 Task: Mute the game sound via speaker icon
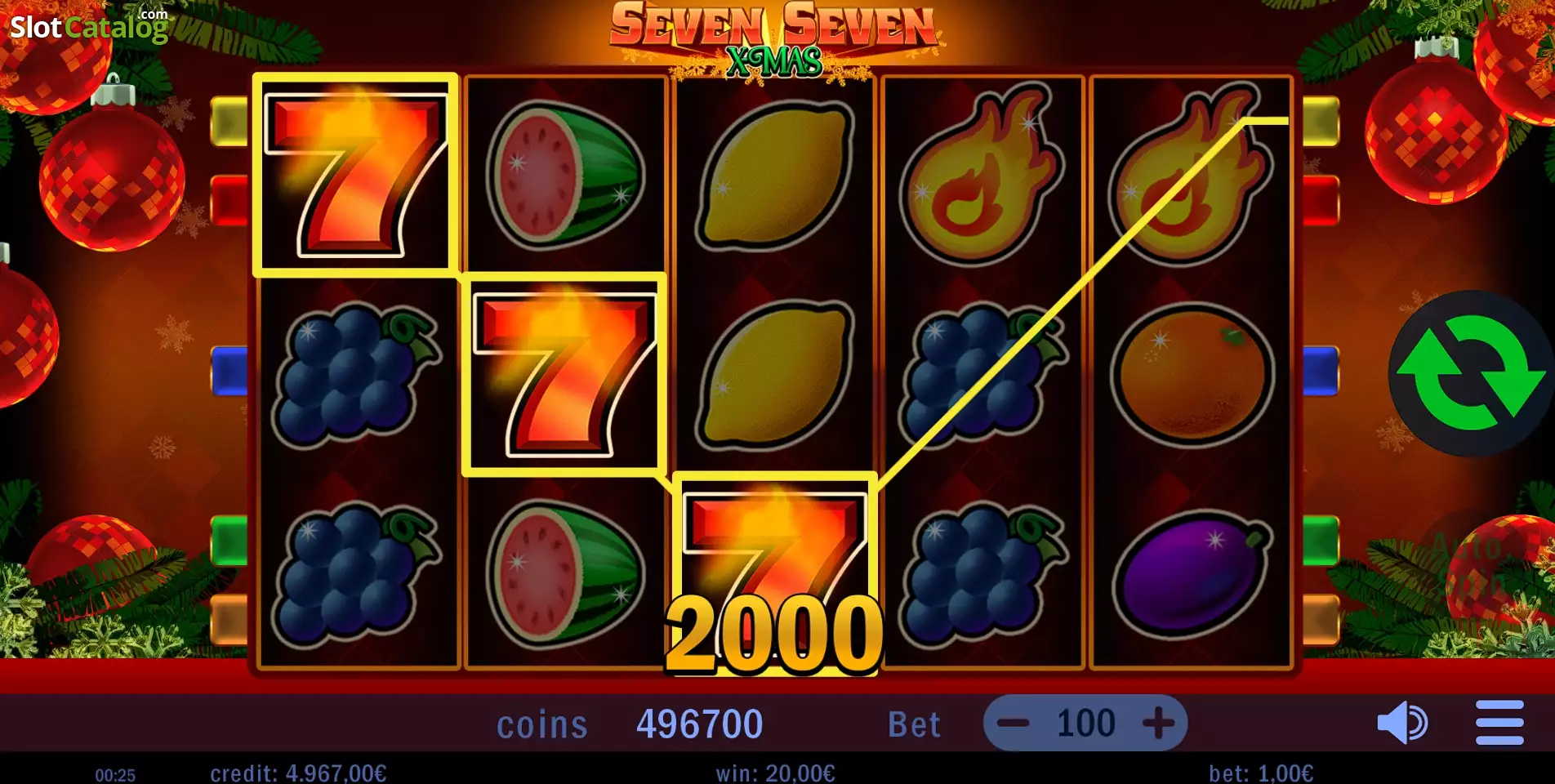pyautogui.click(x=1402, y=723)
